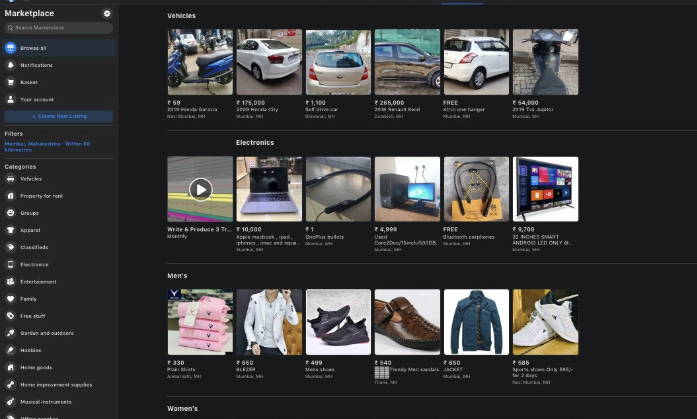697x419 pixels.
Task: Open Marketplace settings gear icon
Action: [x=107, y=13]
